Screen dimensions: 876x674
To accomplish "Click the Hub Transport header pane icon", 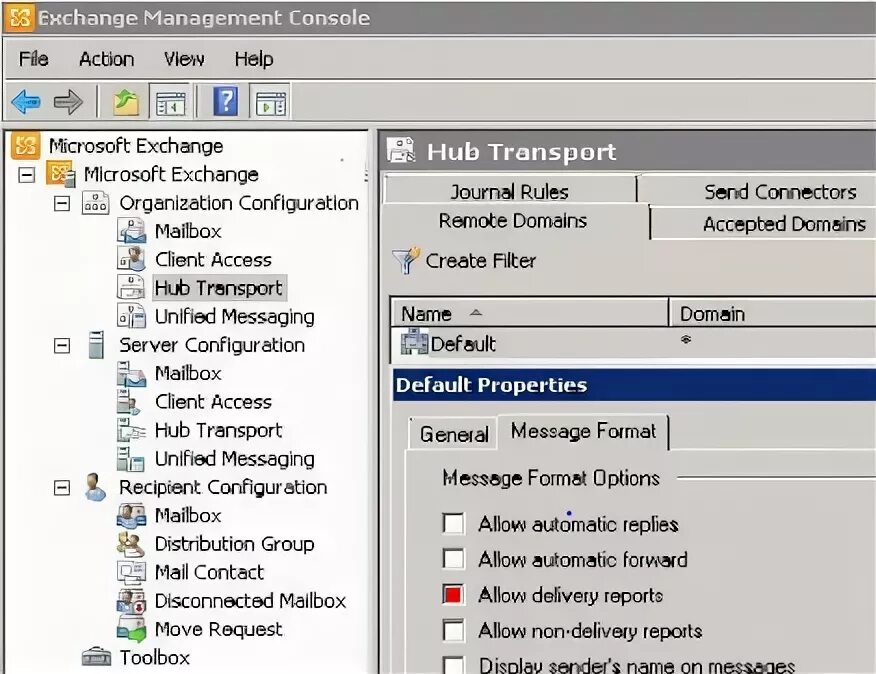I will click(401, 151).
